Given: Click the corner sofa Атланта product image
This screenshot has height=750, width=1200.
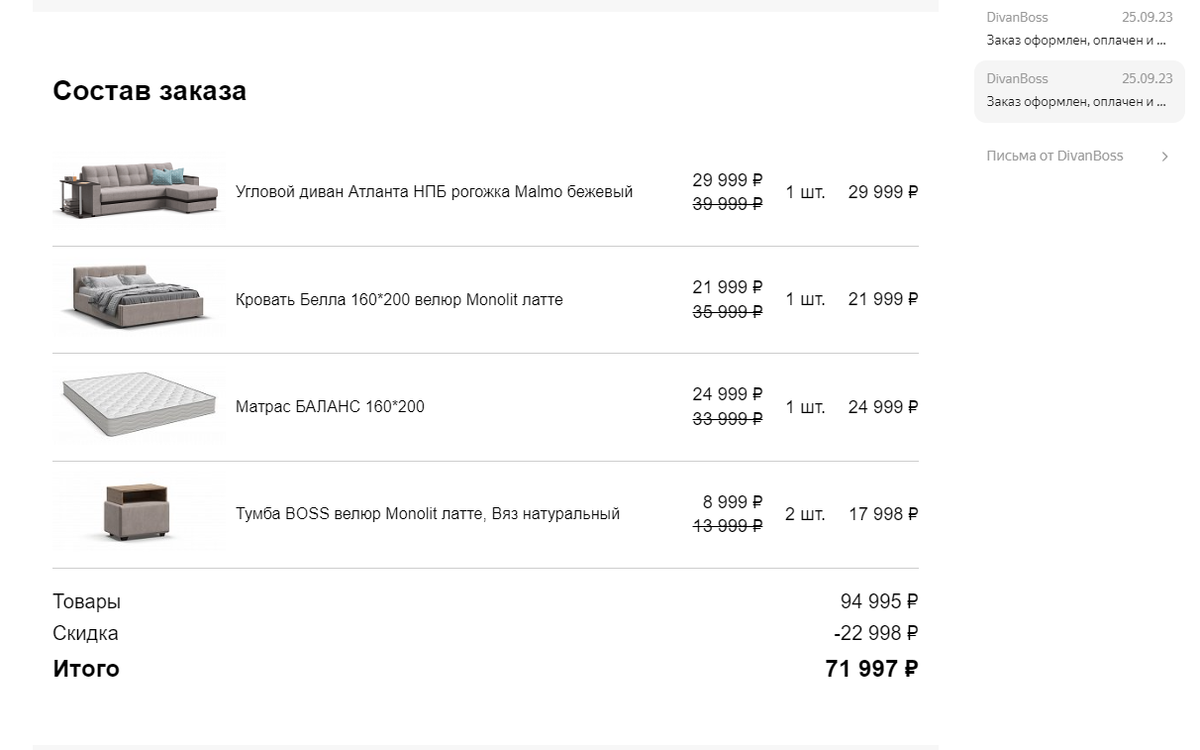Looking at the screenshot, I should point(138,190).
